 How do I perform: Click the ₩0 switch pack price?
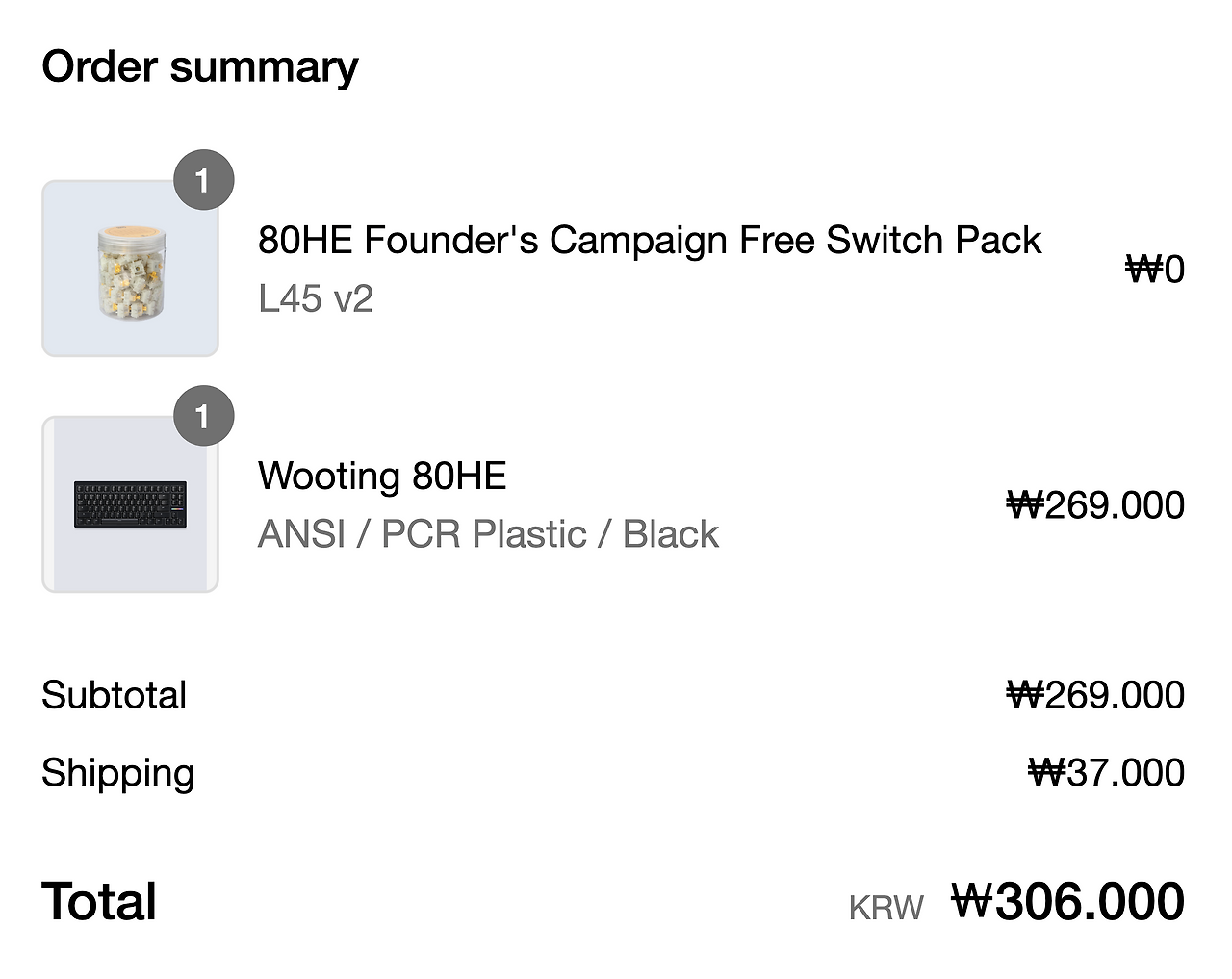point(1155,270)
